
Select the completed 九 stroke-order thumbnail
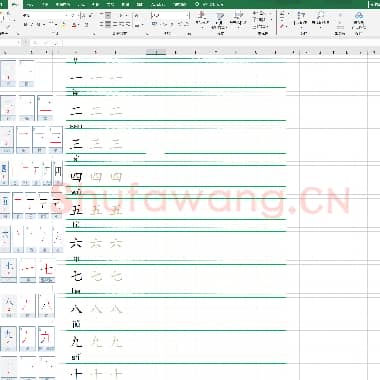point(46,339)
